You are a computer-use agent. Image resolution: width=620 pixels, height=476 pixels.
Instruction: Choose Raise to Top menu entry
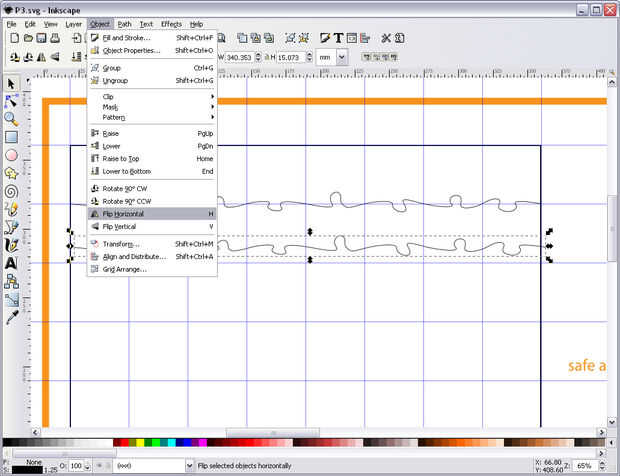click(152, 159)
